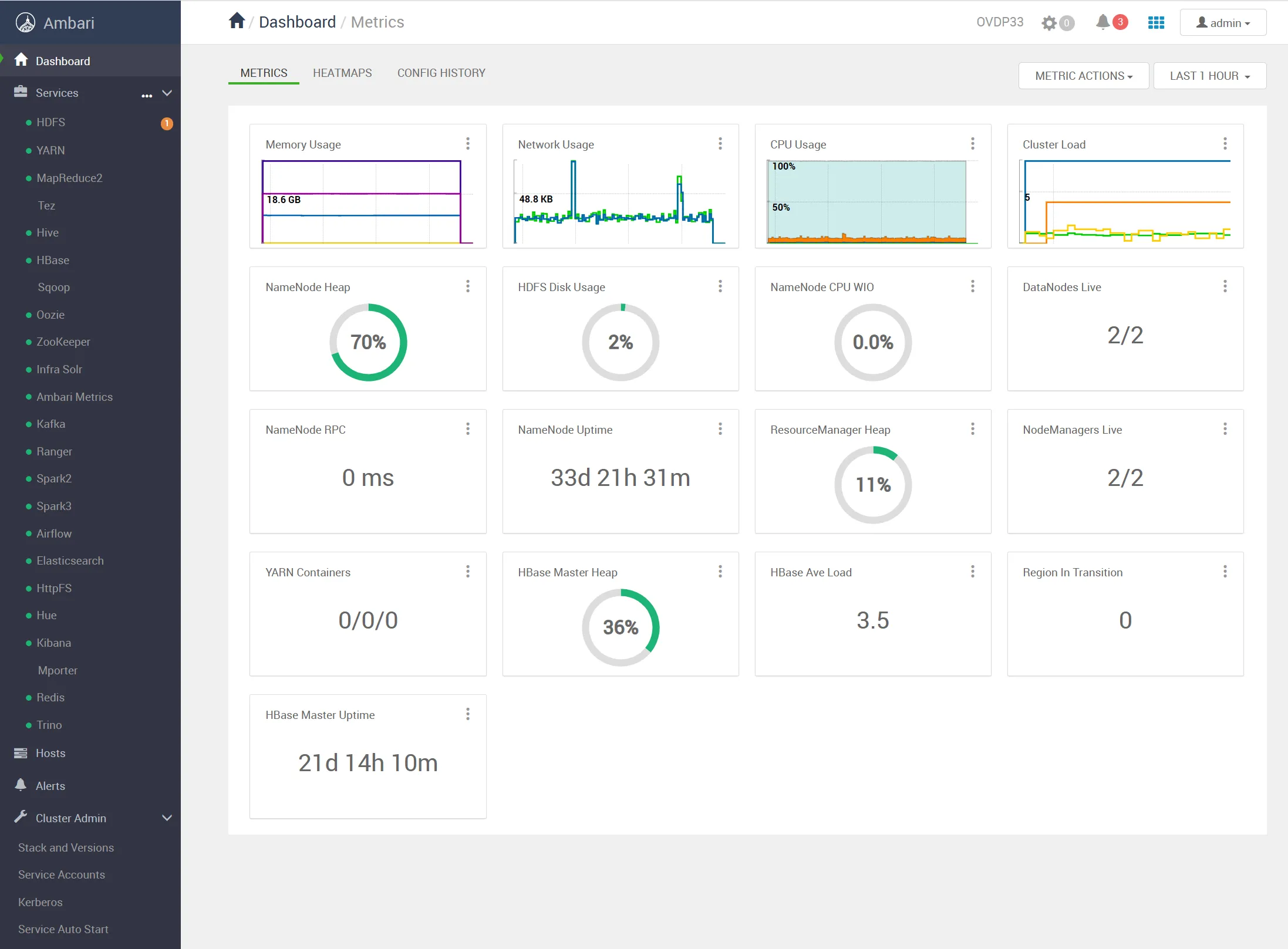
Task: Open alerts bell with 3 notifications
Action: [x=1103, y=22]
